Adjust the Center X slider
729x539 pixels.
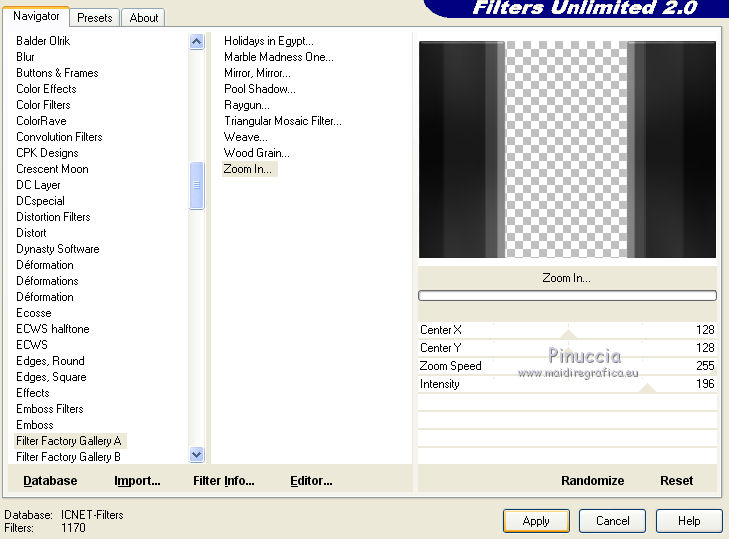[567, 330]
